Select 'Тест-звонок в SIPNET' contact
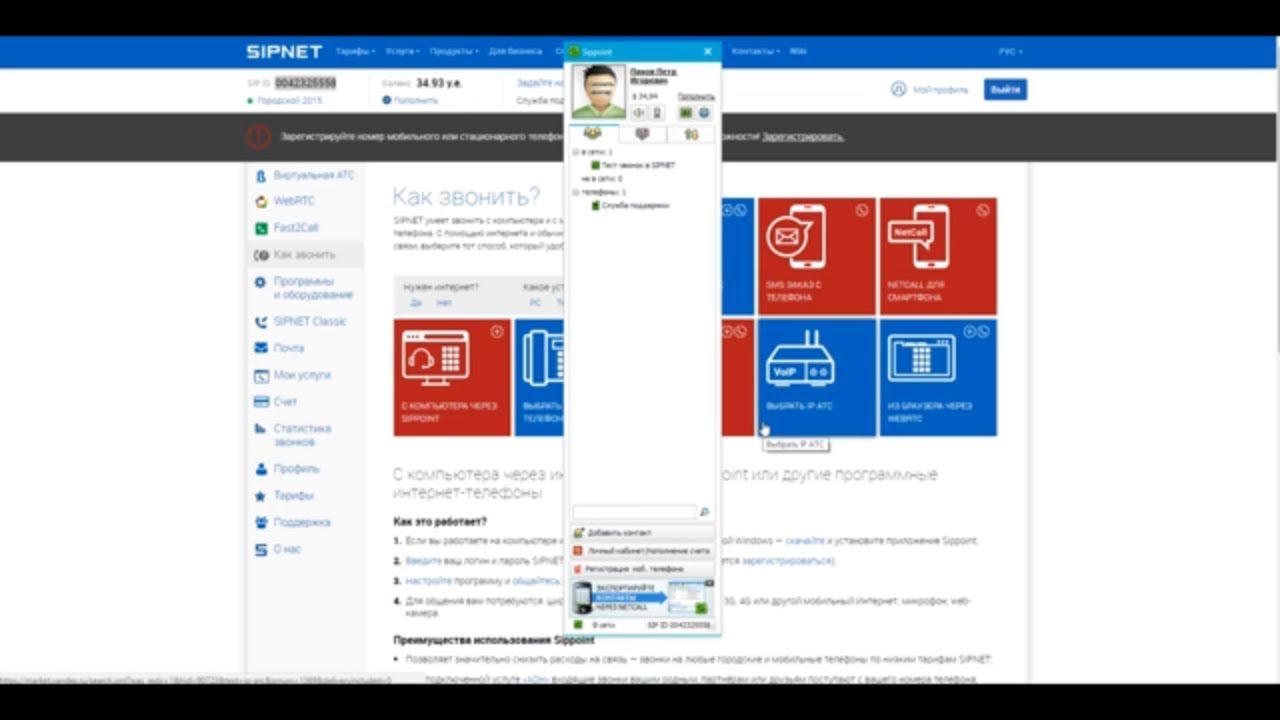Viewport: 1280px width, 720px height. click(x=633, y=165)
